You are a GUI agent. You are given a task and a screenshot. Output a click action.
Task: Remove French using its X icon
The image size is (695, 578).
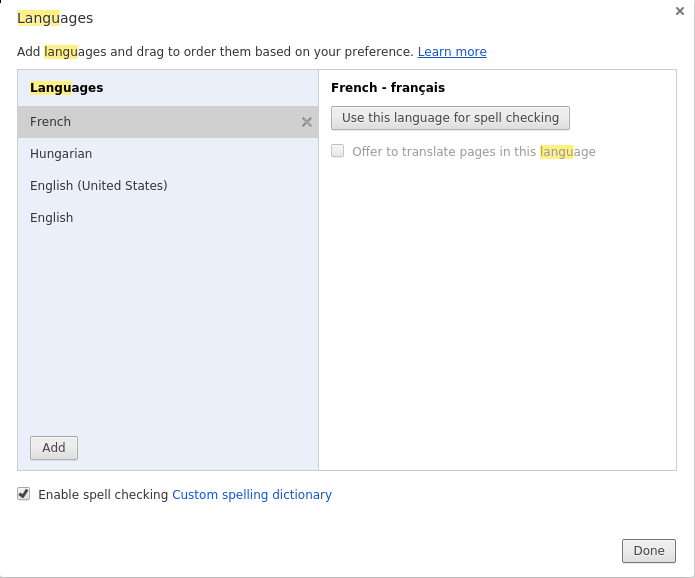pos(306,122)
